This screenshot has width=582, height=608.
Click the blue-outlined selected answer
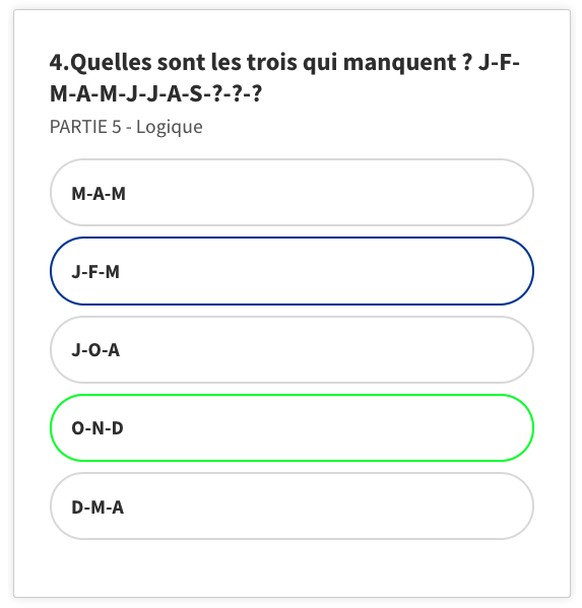tap(292, 271)
